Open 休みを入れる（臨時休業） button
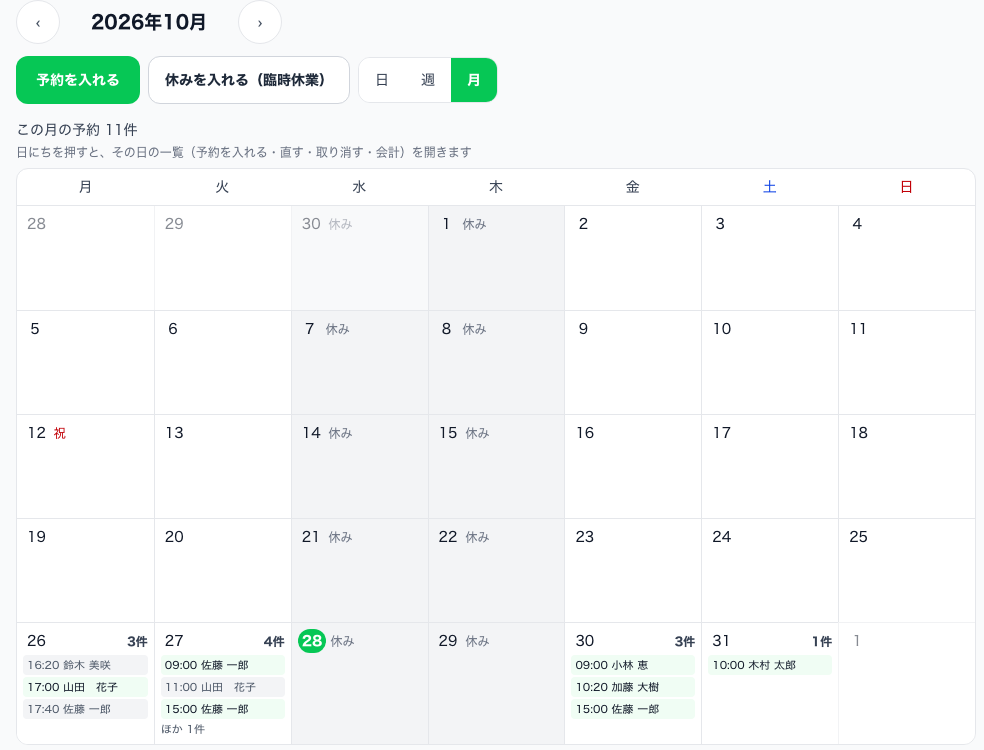Viewport: 984px width, 750px height. [249, 80]
